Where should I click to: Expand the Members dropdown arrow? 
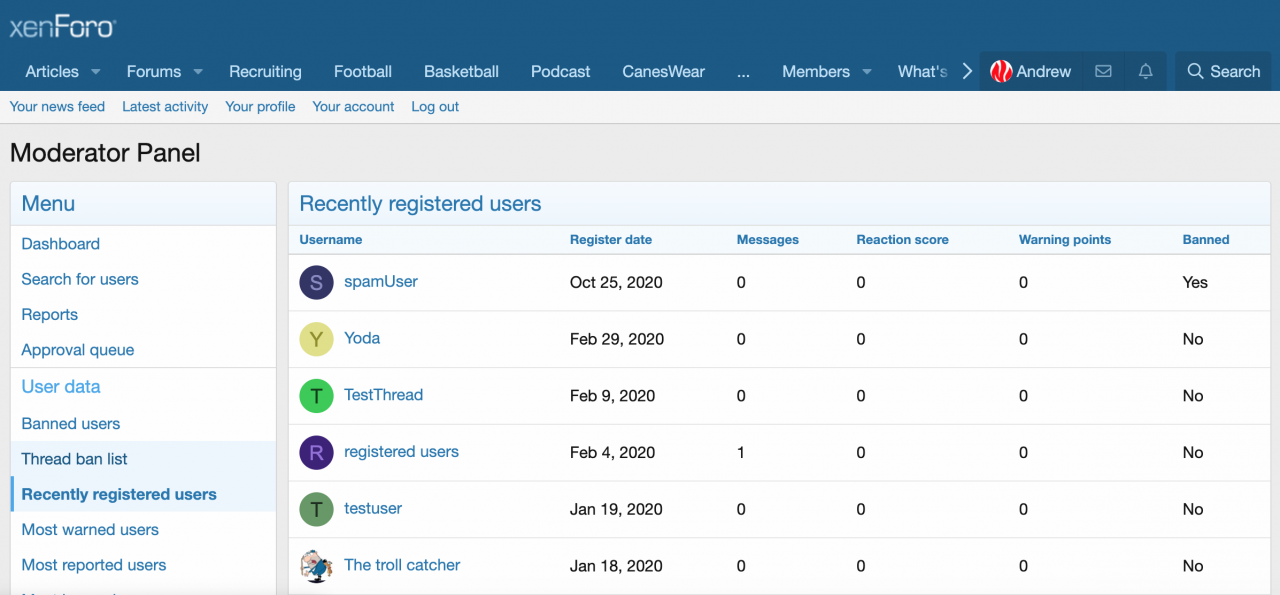click(x=867, y=72)
